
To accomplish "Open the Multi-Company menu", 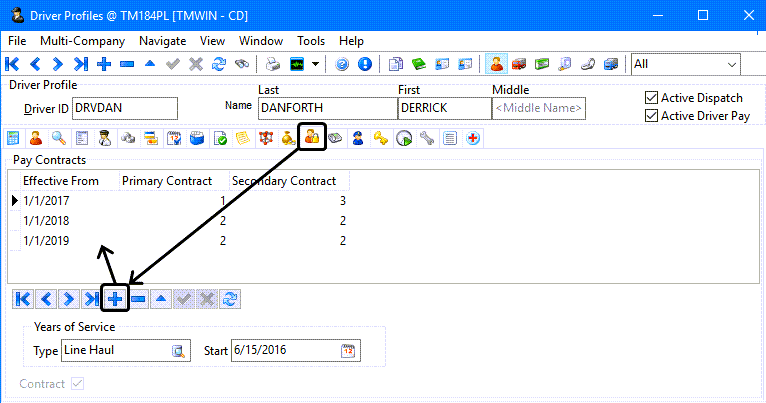I will (83, 41).
